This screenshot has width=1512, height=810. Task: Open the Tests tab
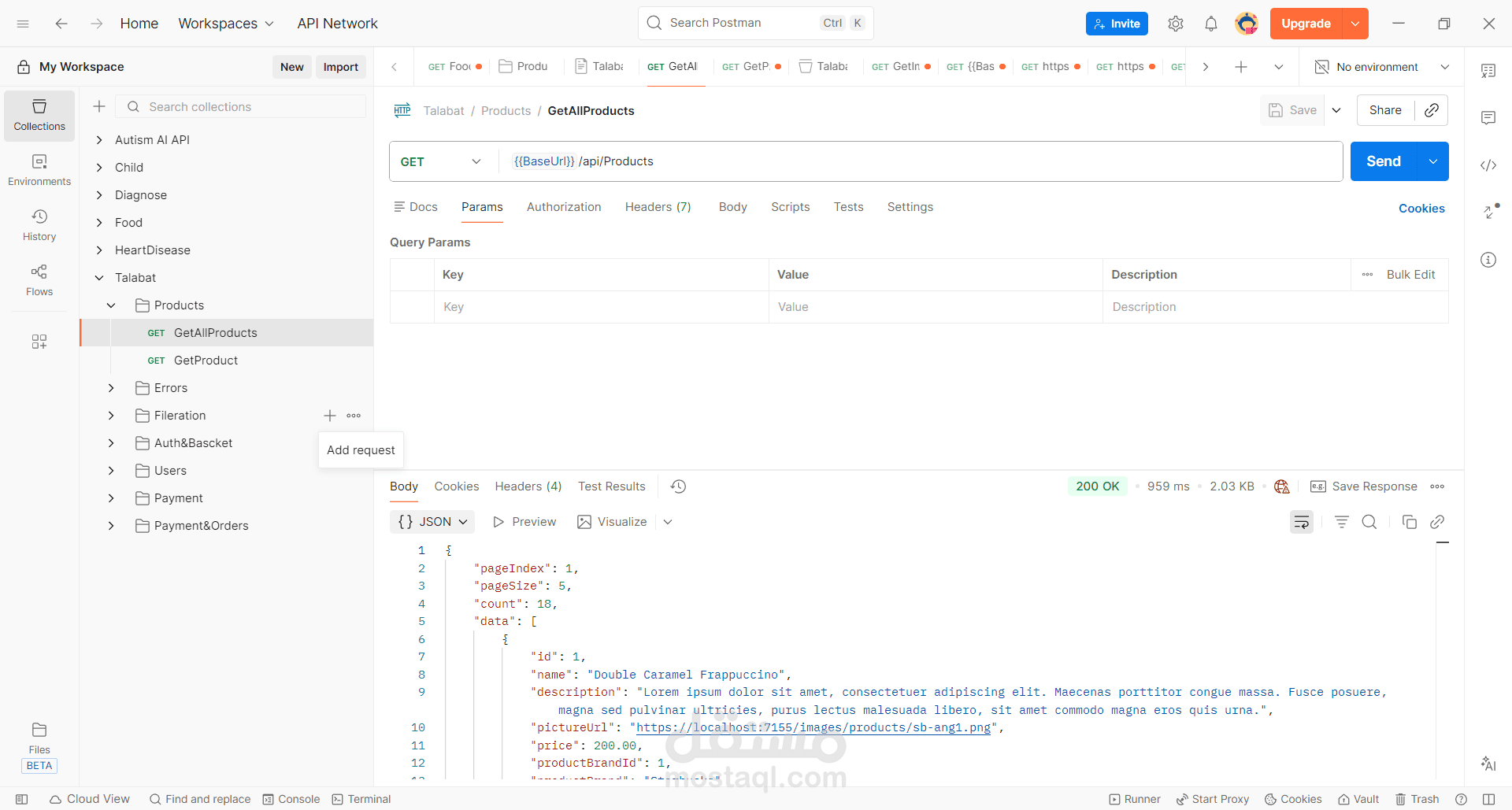[849, 207]
